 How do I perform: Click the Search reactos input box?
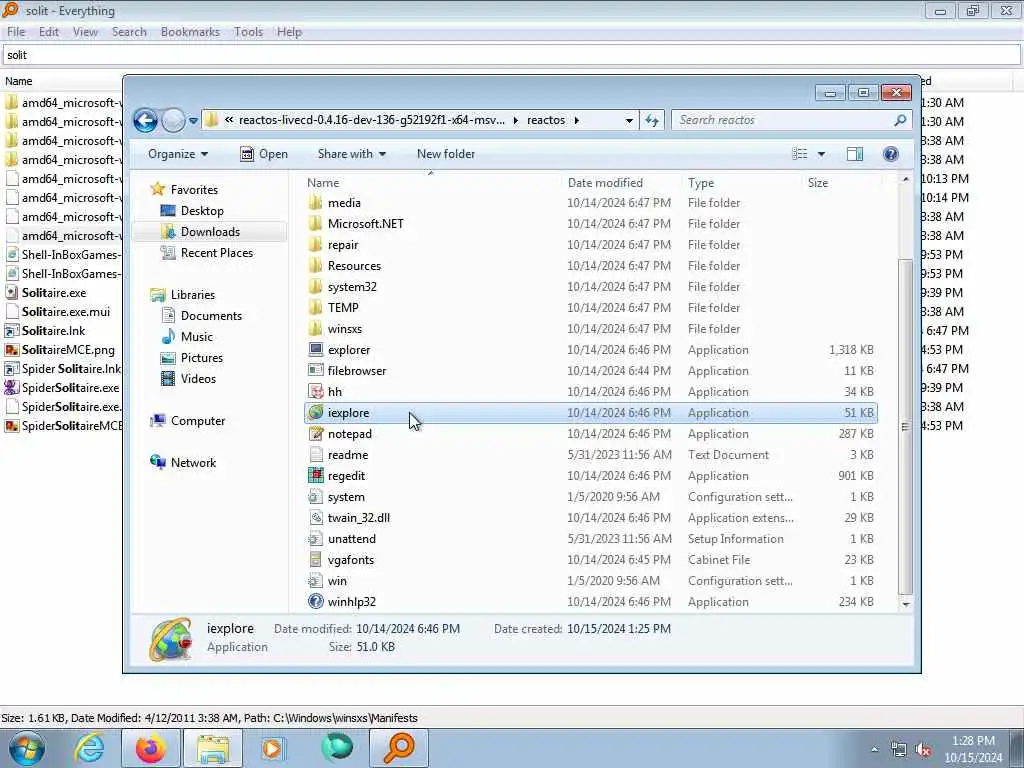(781, 120)
